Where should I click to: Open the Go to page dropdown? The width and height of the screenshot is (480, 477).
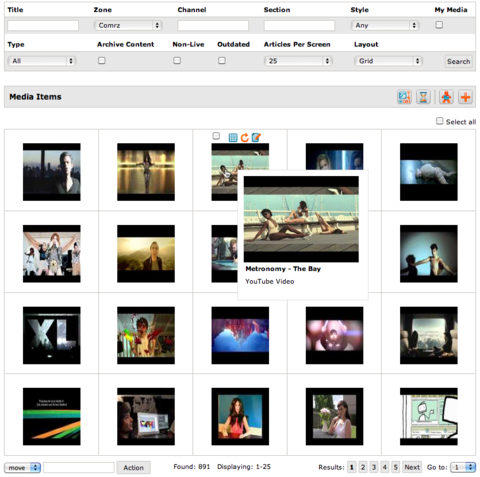point(463,467)
